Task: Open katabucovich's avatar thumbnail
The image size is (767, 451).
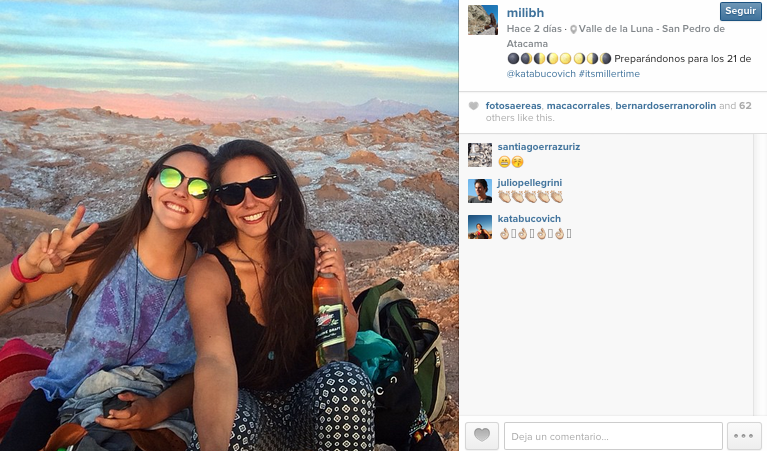Action: [480, 227]
